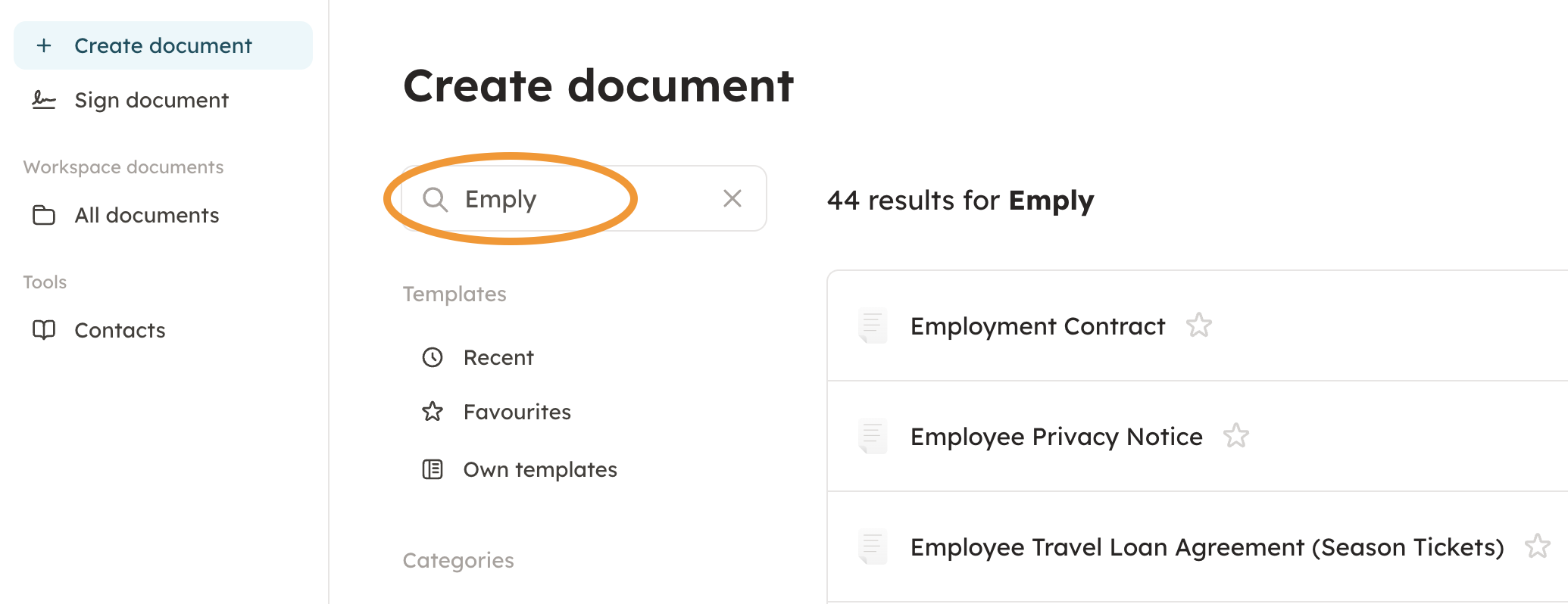Screen dimensions: 1568x604
Task: Click the star icon beside Favourites filter
Action: tap(433, 412)
